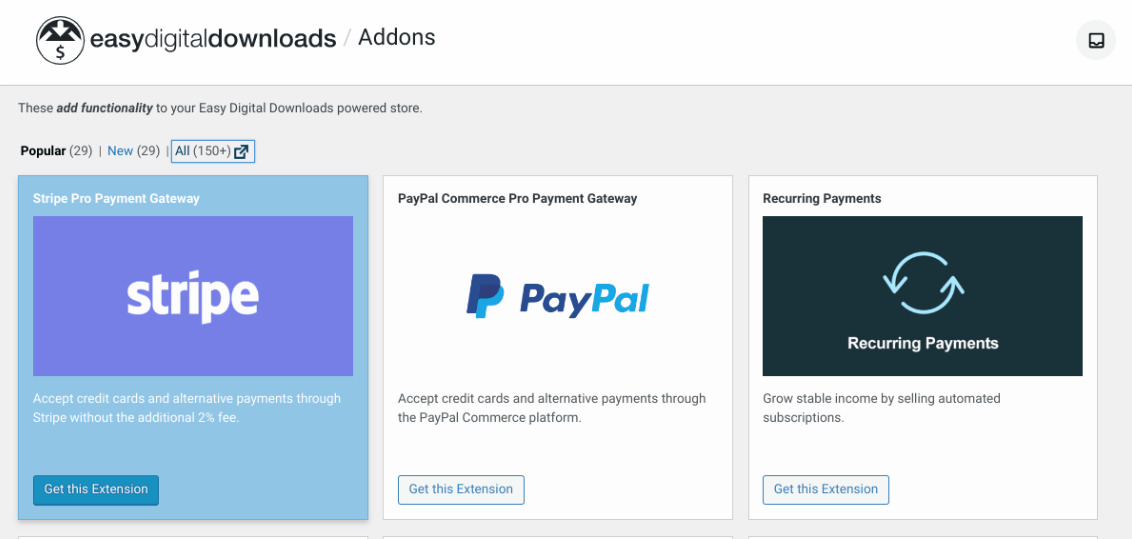Click the easydigitaldownloads wordmark text
Viewport: 1132px width, 539px height.
pos(213,38)
